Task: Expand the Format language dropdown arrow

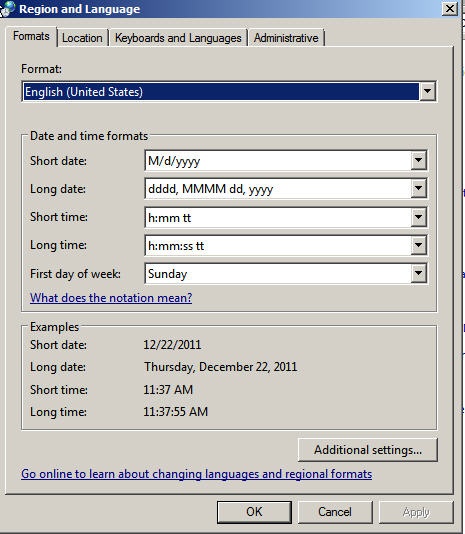Action: pos(427,91)
